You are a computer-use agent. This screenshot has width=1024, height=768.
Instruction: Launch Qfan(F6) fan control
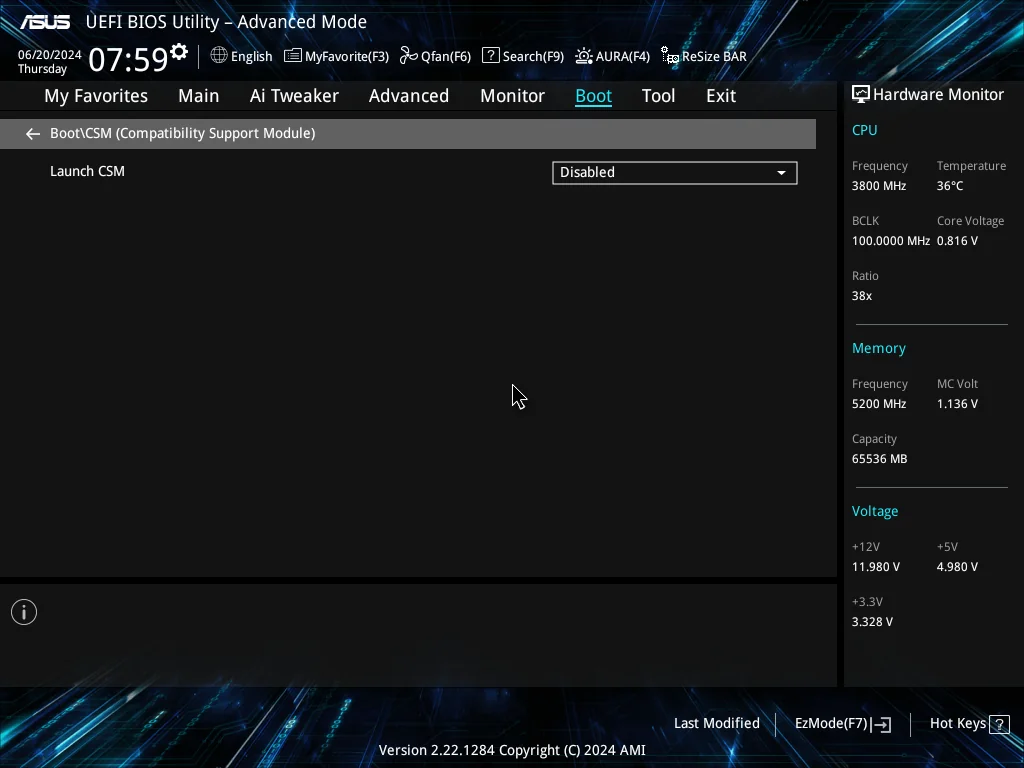coord(435,56)
